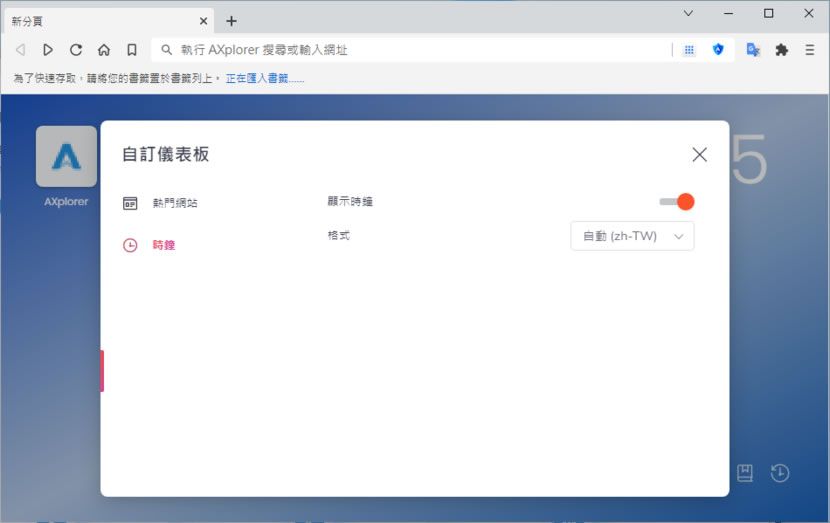This screenshot has width=830, height=523.
Task: Close the 自訂儀表板 dialog
Action: [x=699, y=155]
